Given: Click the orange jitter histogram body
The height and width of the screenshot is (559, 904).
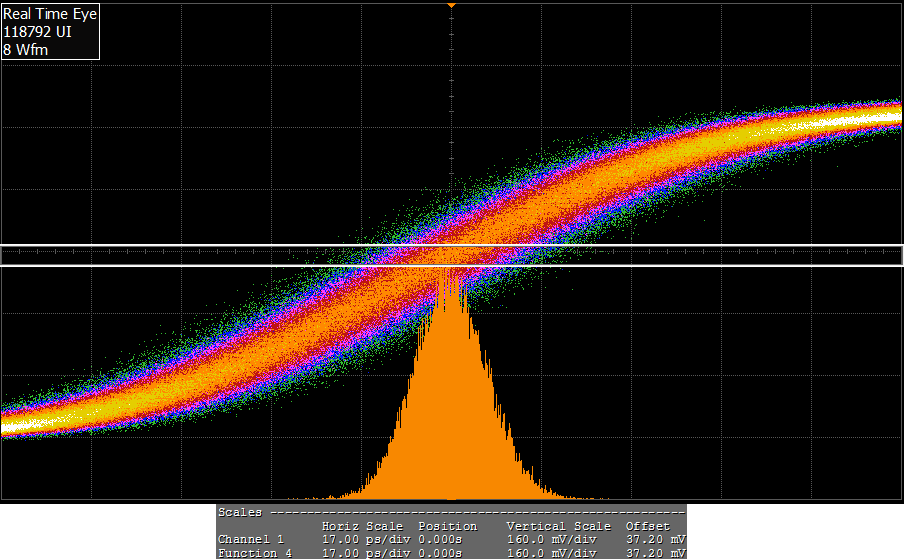Looking at the screenshot, I should pyautogui.click(x=452, y=420).
